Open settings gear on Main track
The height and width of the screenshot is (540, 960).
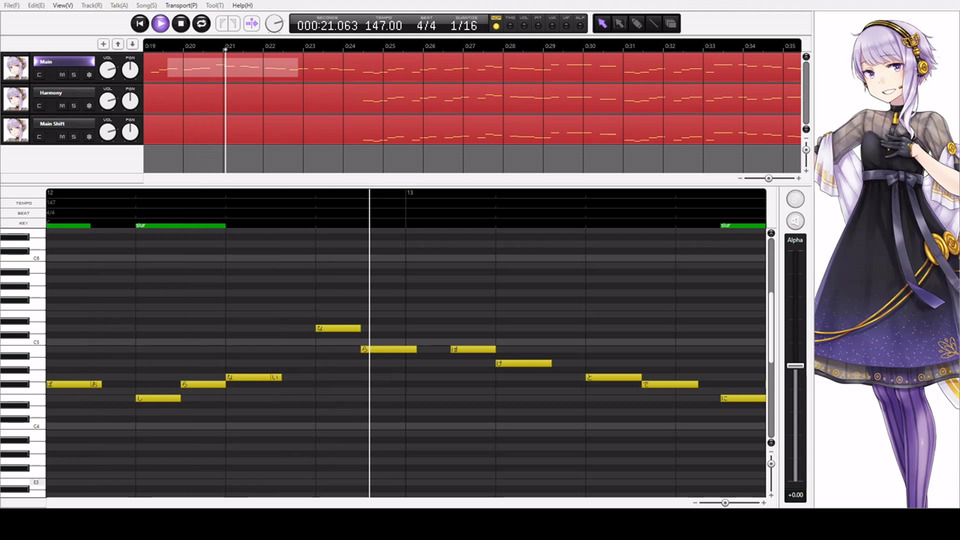(x=89, y=75)
